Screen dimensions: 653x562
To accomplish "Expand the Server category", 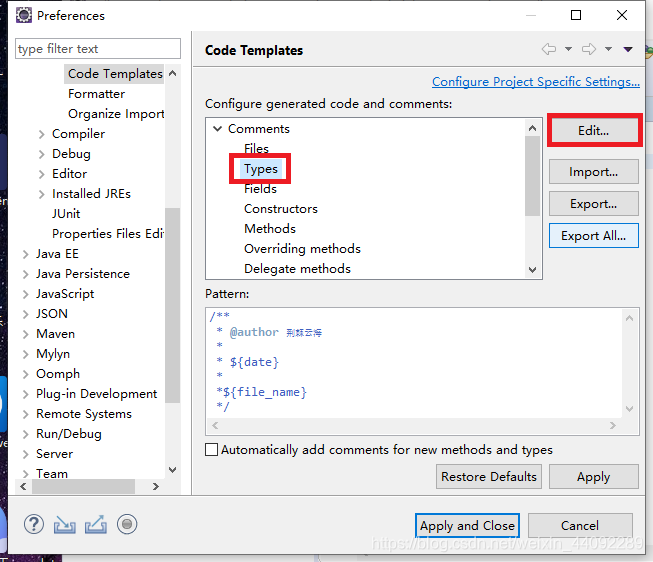I will click(x=25, y=454).
